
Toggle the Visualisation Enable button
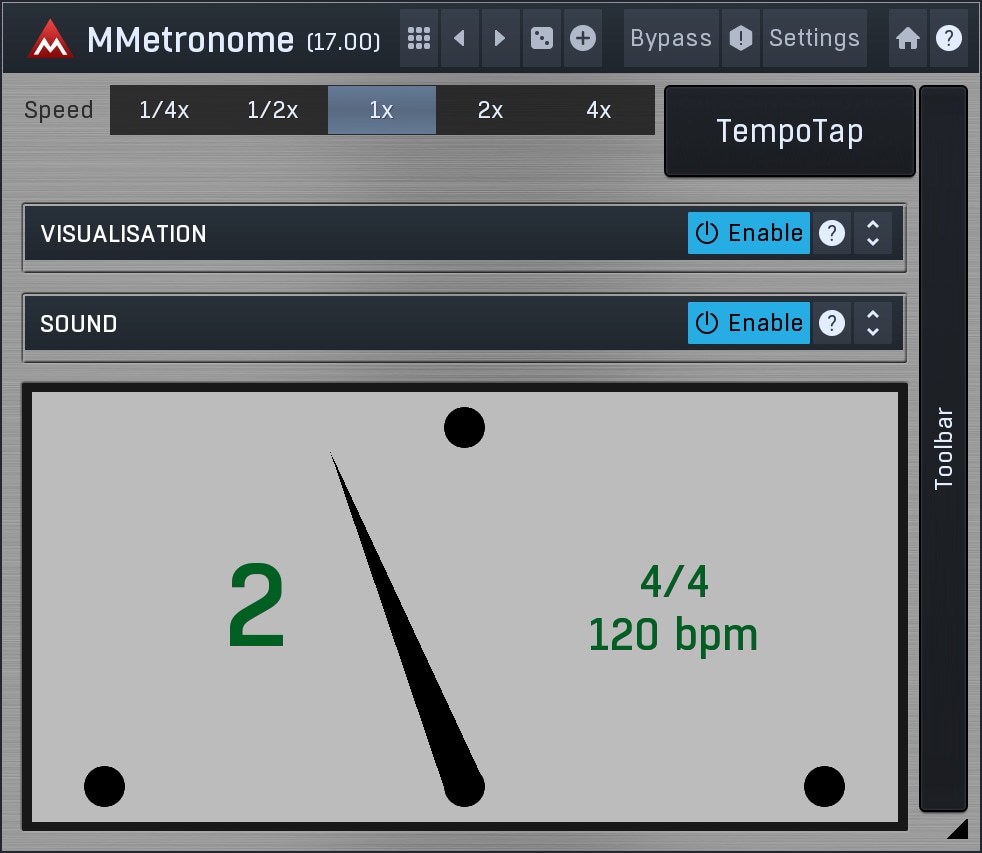[749, 233]
